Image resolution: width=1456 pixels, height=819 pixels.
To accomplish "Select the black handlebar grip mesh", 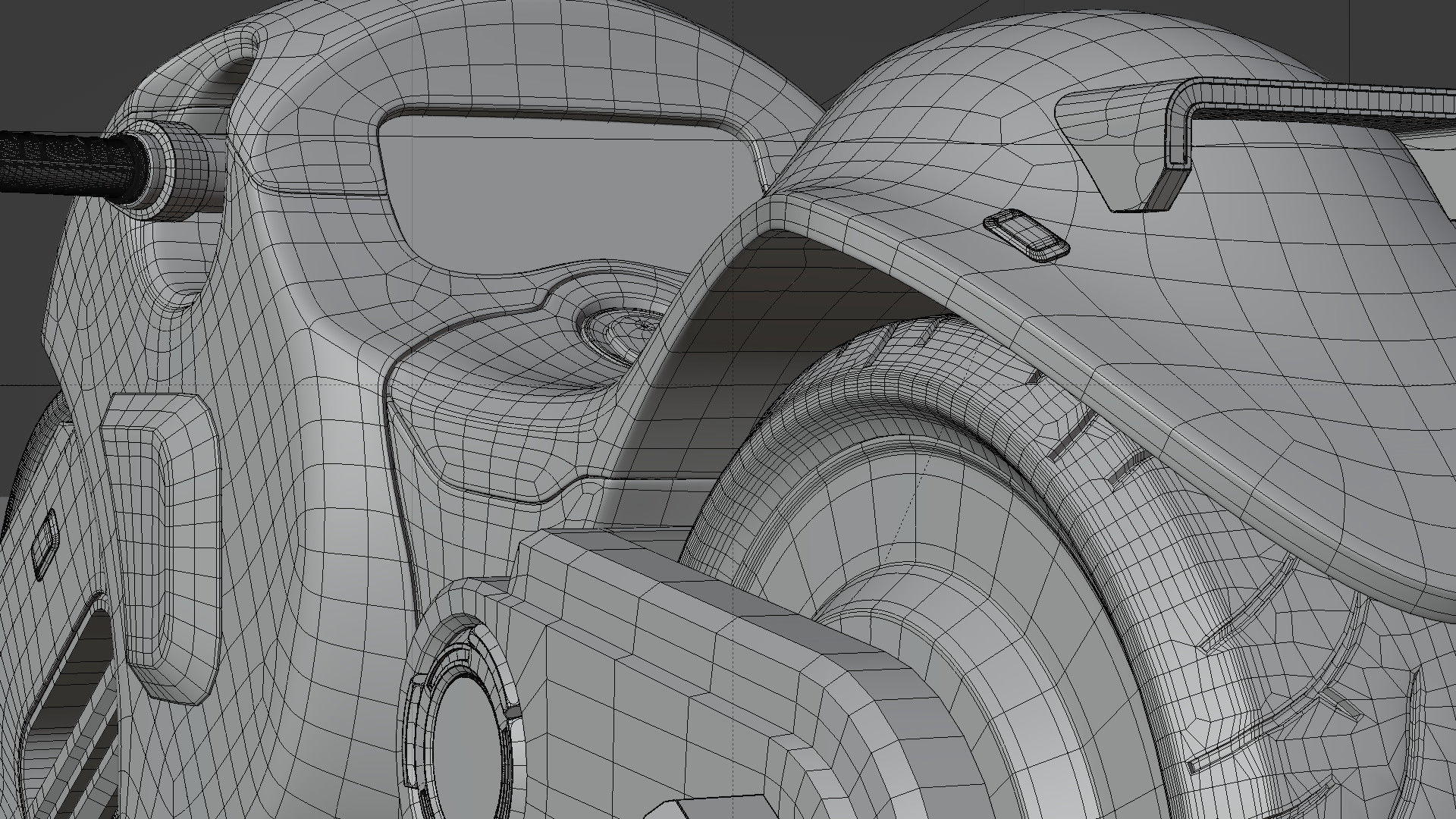I will pyautogui.click(x=72, y=165).
